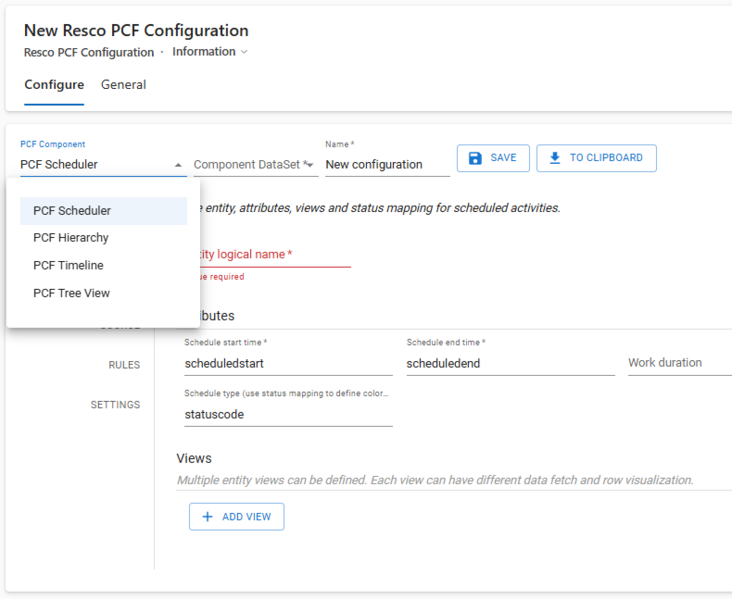
Task: Click the floppy disk icon in SAVE
Action: pyautogui.click(x=475, y=158)
